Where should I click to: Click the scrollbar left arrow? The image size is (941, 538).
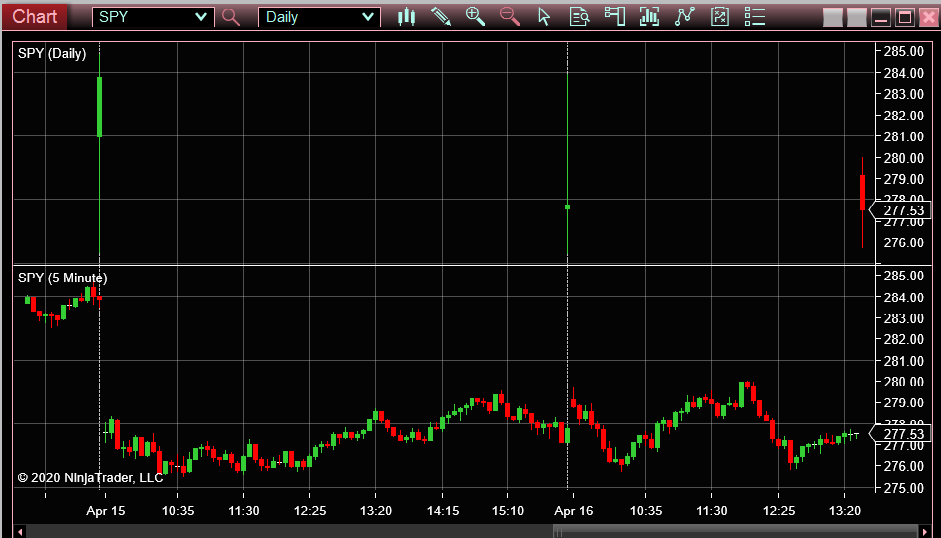20,531
